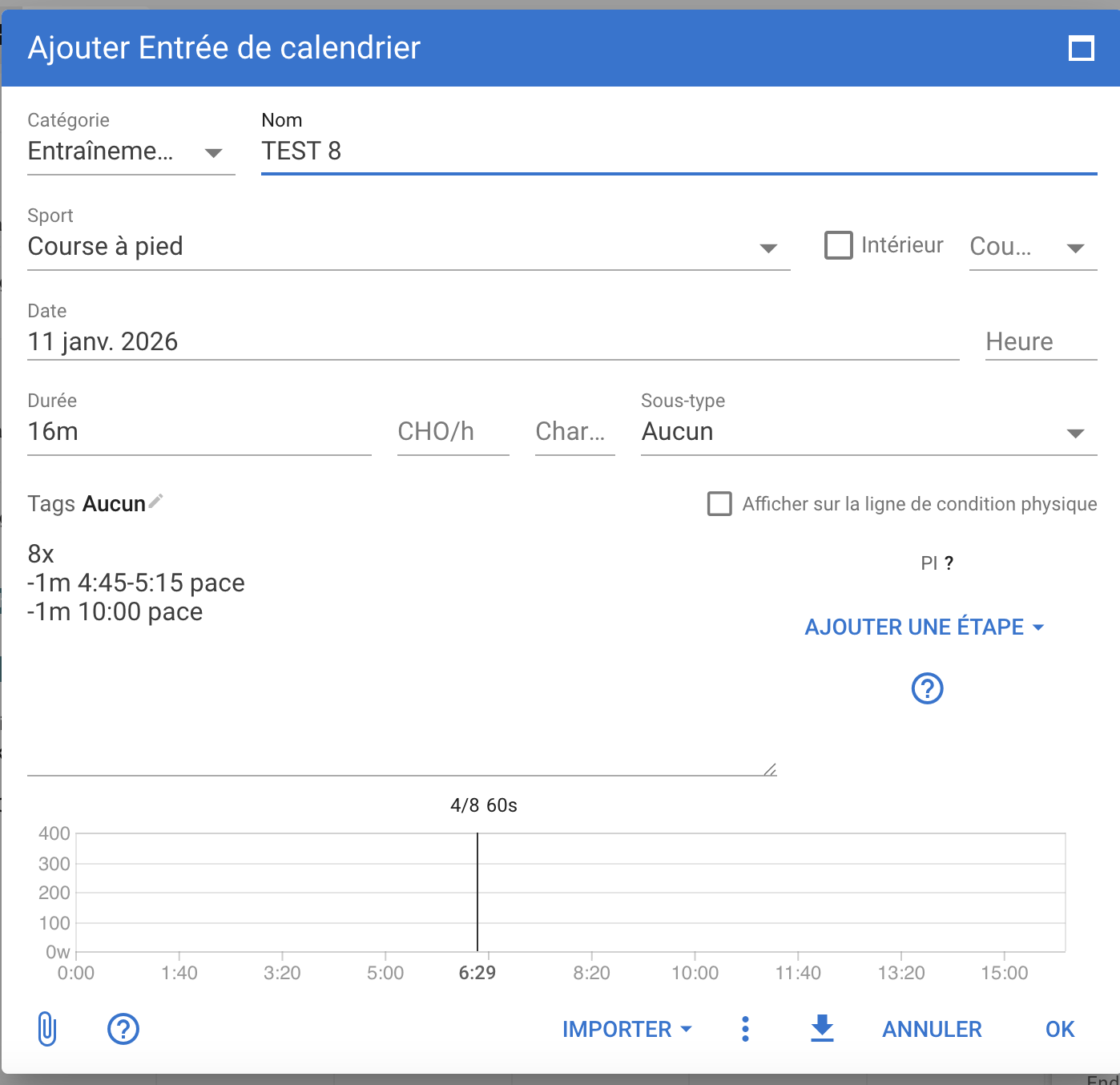This screenshot has width=1120, height=1085.
Task: Open workout builder help under Ajouter une étape
Action: coord(927,688)
